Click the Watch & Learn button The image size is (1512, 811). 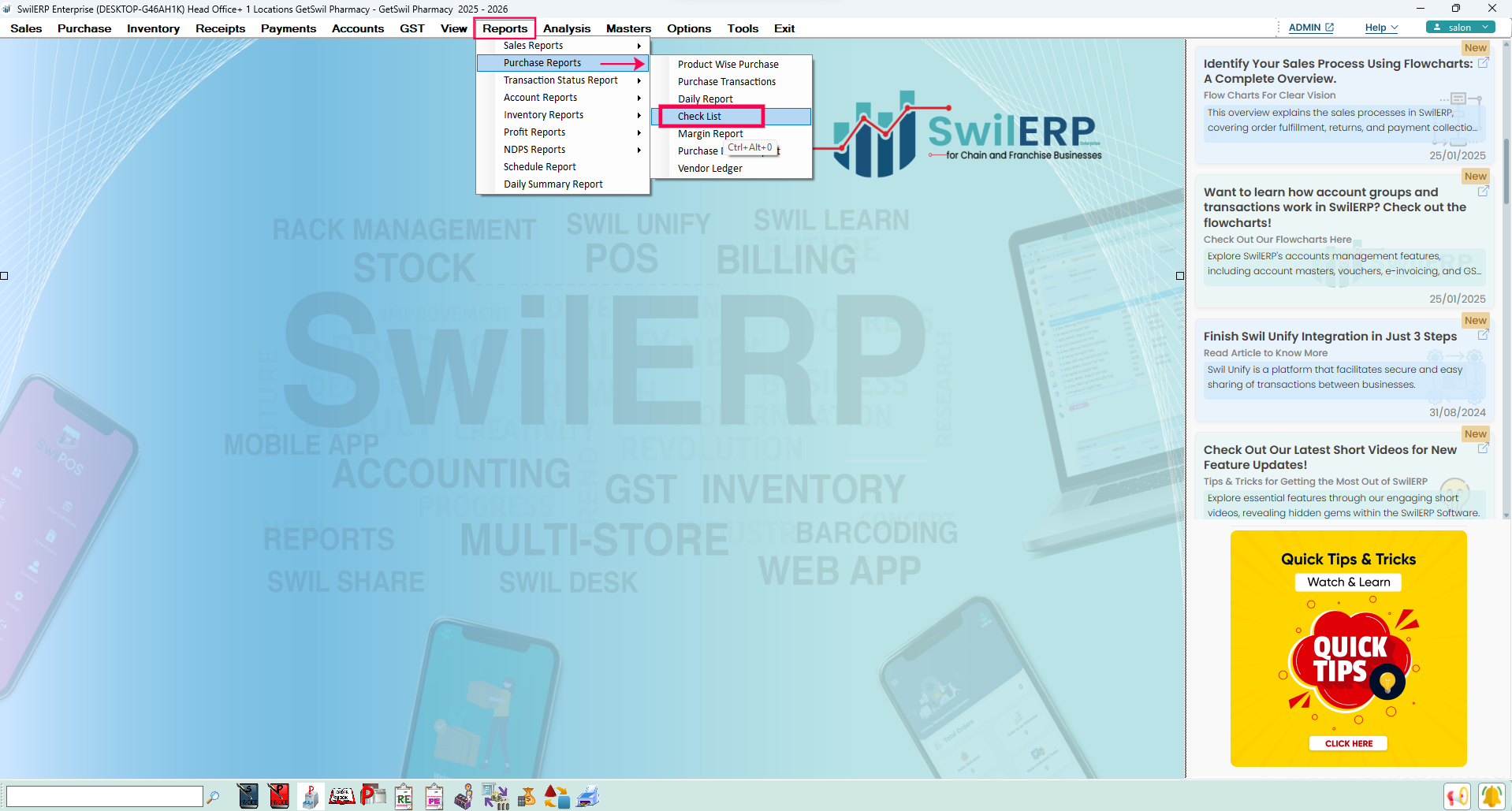click(x=1348, y=582)
